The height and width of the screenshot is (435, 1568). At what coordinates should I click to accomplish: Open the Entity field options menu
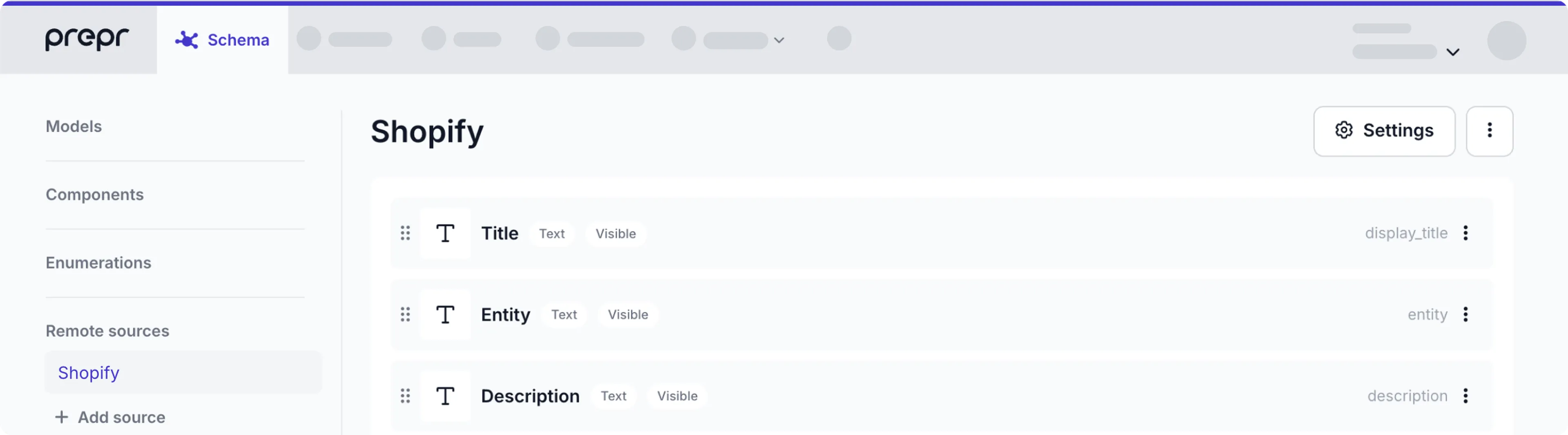[1465, 315]
